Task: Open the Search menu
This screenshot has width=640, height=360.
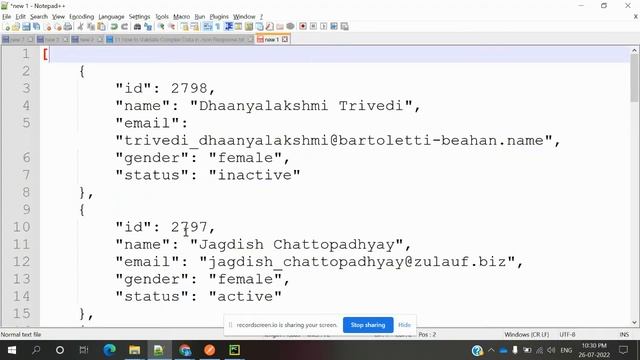Action: pos(39,17)
